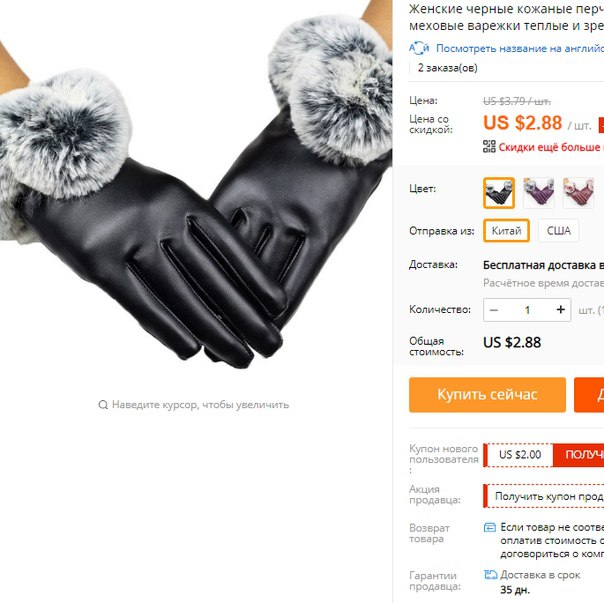
Task: Click the QR code icon beside the discounts text
Action: (x=489, y=146)
